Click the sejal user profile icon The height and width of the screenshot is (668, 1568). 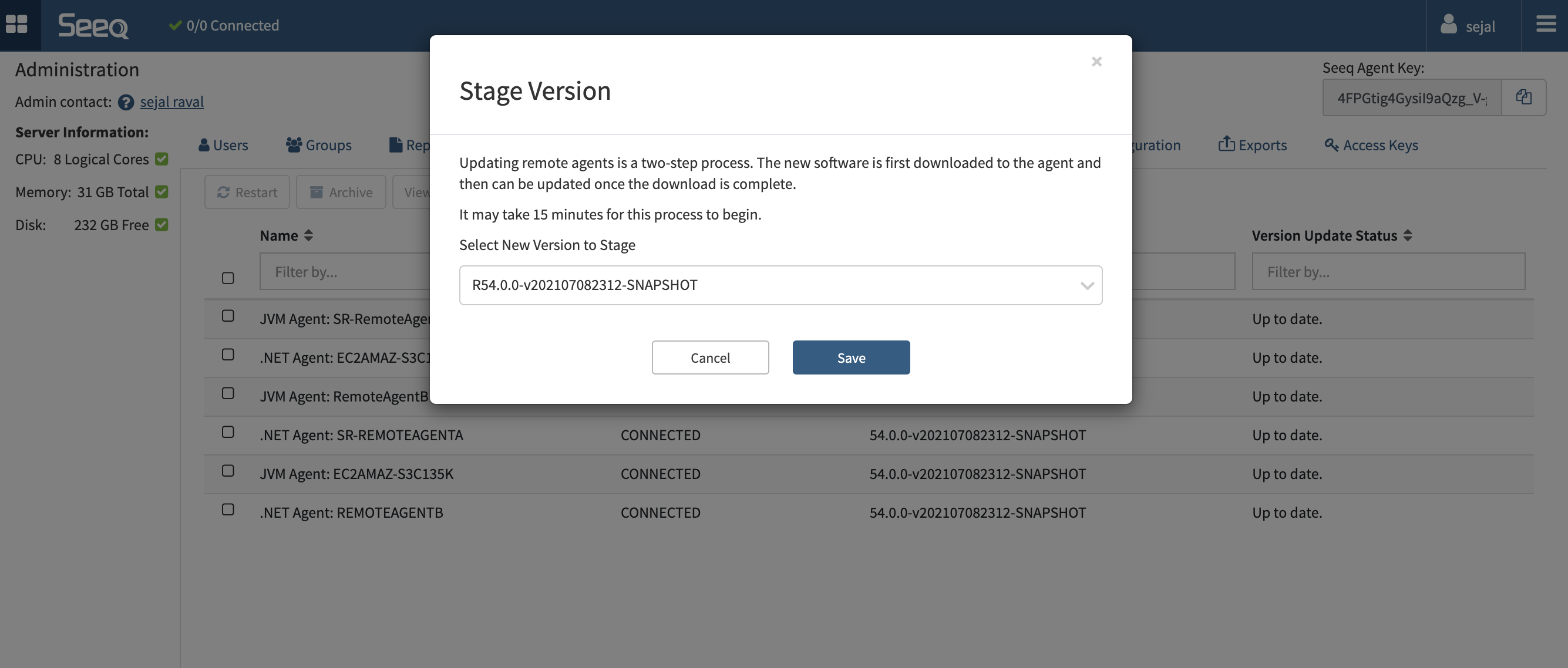(x=1449, y=25)
